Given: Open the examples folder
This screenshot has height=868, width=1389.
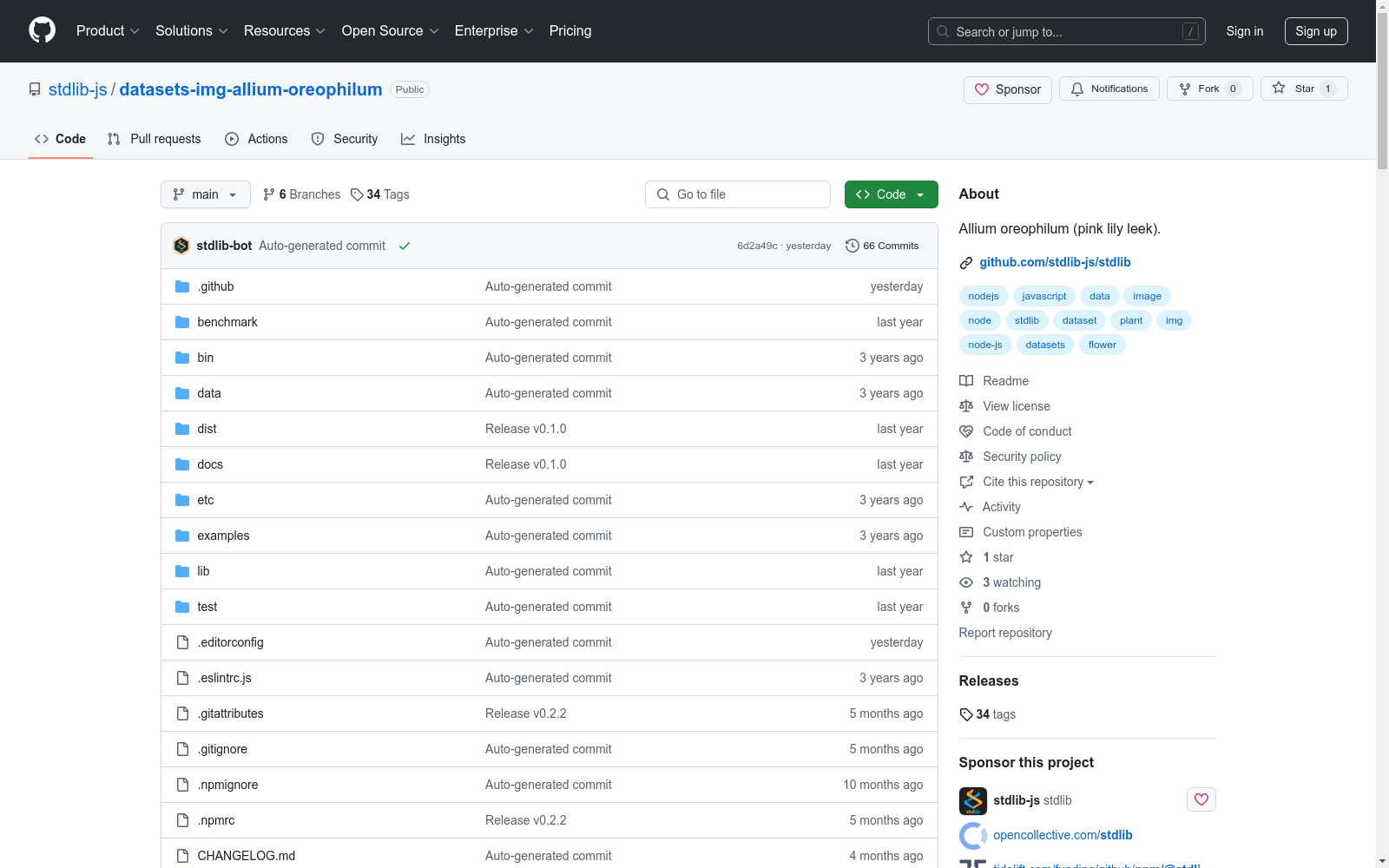Looking at the screenshot, I should click(x=223, y=536).
